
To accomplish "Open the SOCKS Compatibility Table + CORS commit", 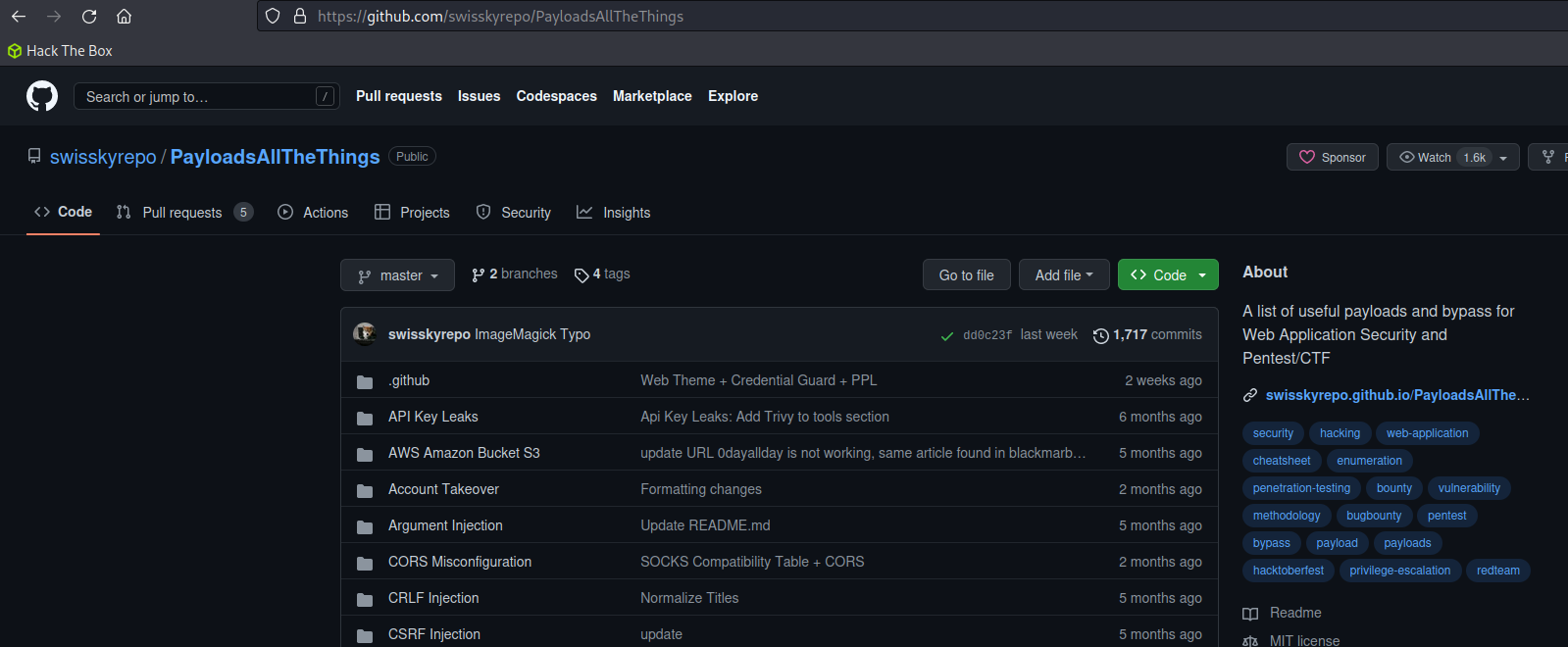I will coord(752,562).
